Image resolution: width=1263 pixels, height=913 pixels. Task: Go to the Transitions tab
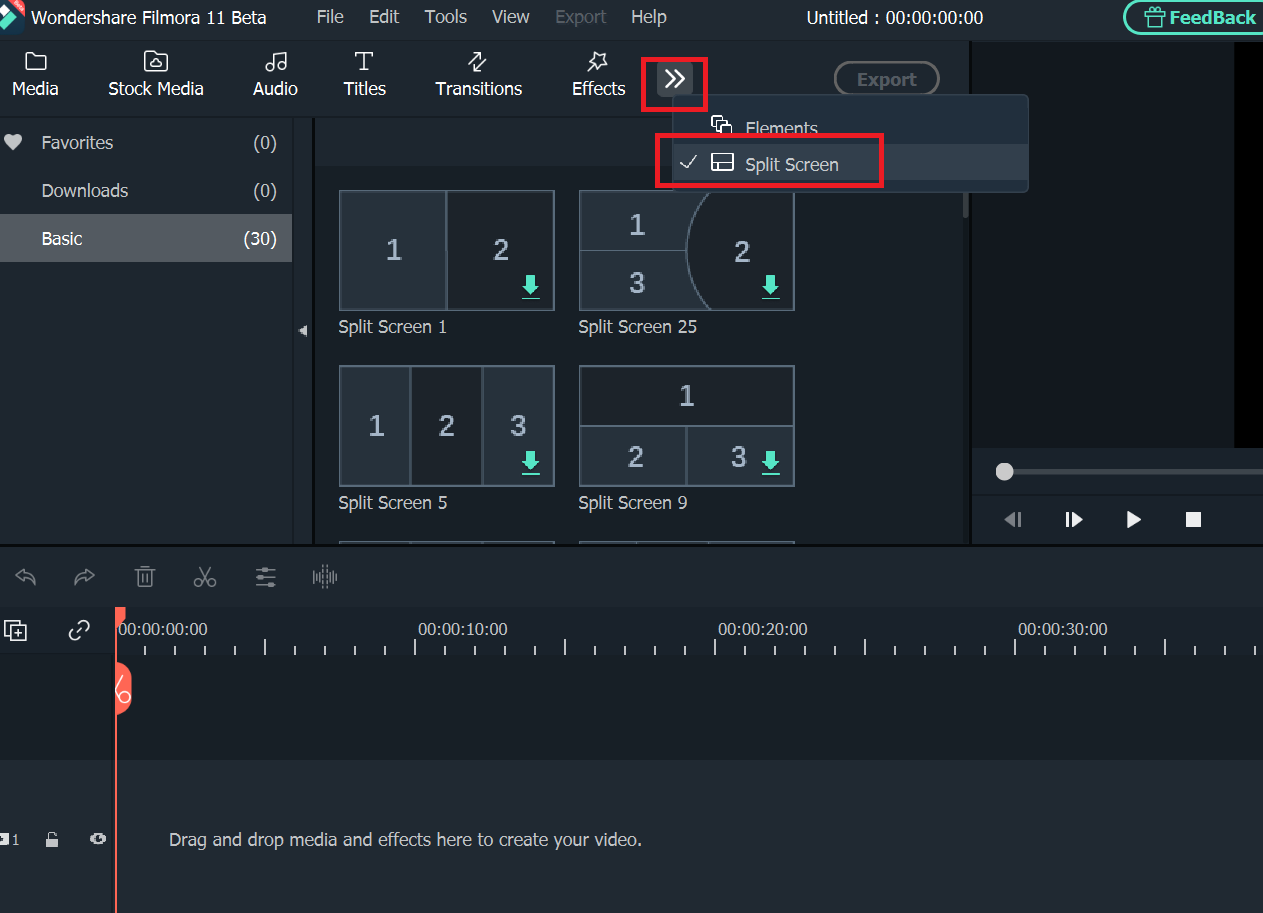478,75
